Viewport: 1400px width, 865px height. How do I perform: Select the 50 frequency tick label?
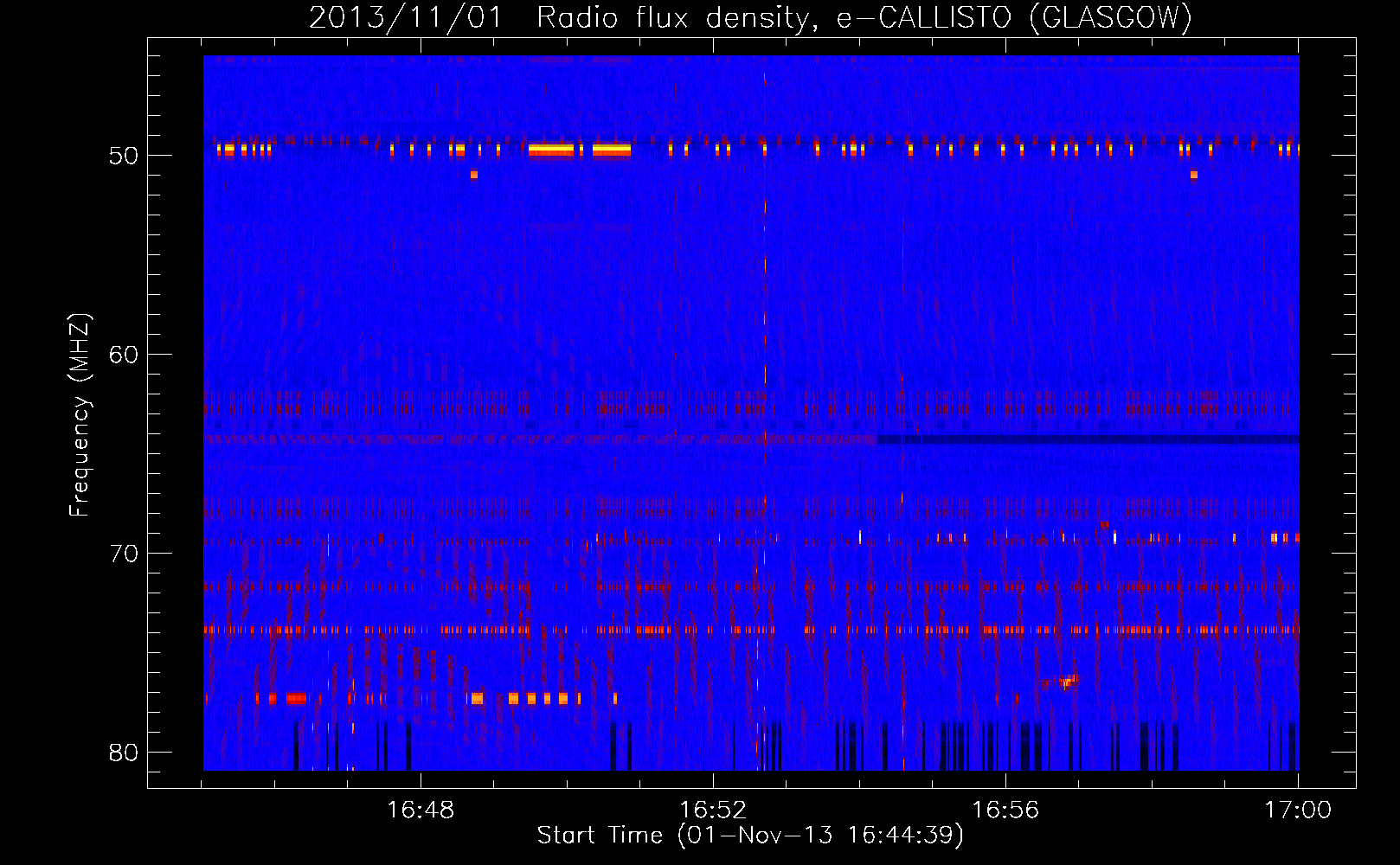click(124, 157)
